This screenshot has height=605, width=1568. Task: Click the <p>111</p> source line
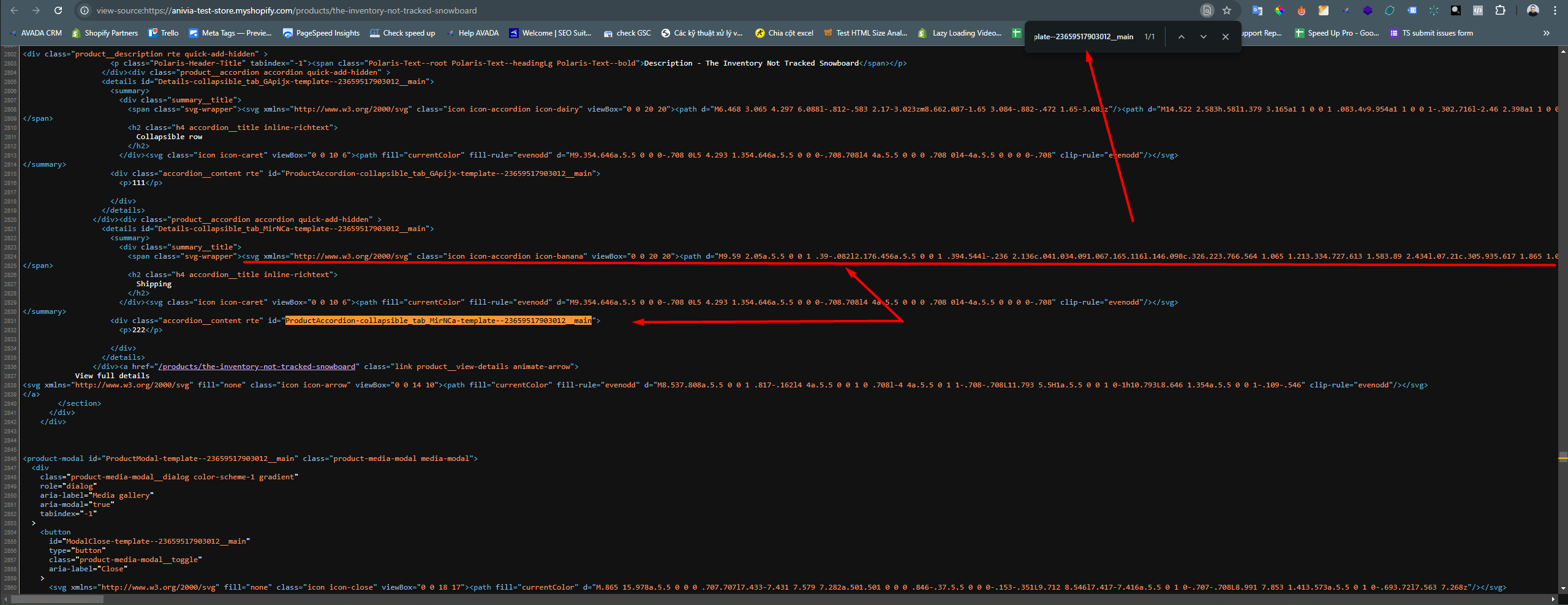pos(141,183)
